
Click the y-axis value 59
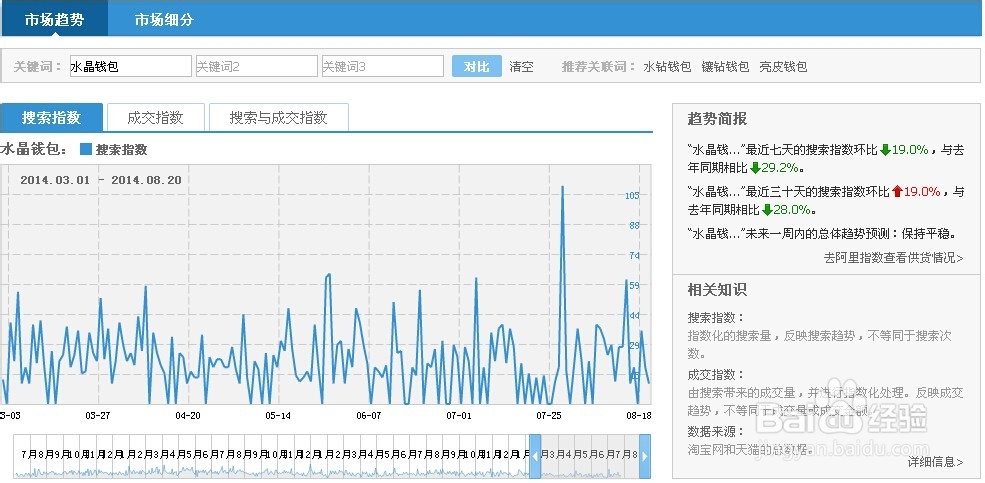tap(634, 286)
